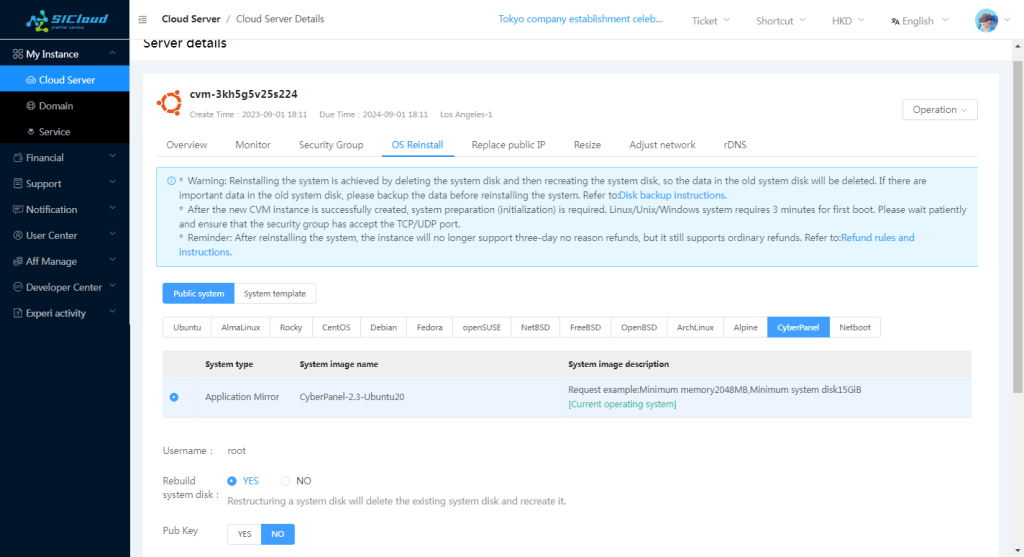Screen dimensions: 1024x557
Task: Select the CyberPanel-2.3-Ubuntu20 image radio button
Action: [x=174, y=397]
